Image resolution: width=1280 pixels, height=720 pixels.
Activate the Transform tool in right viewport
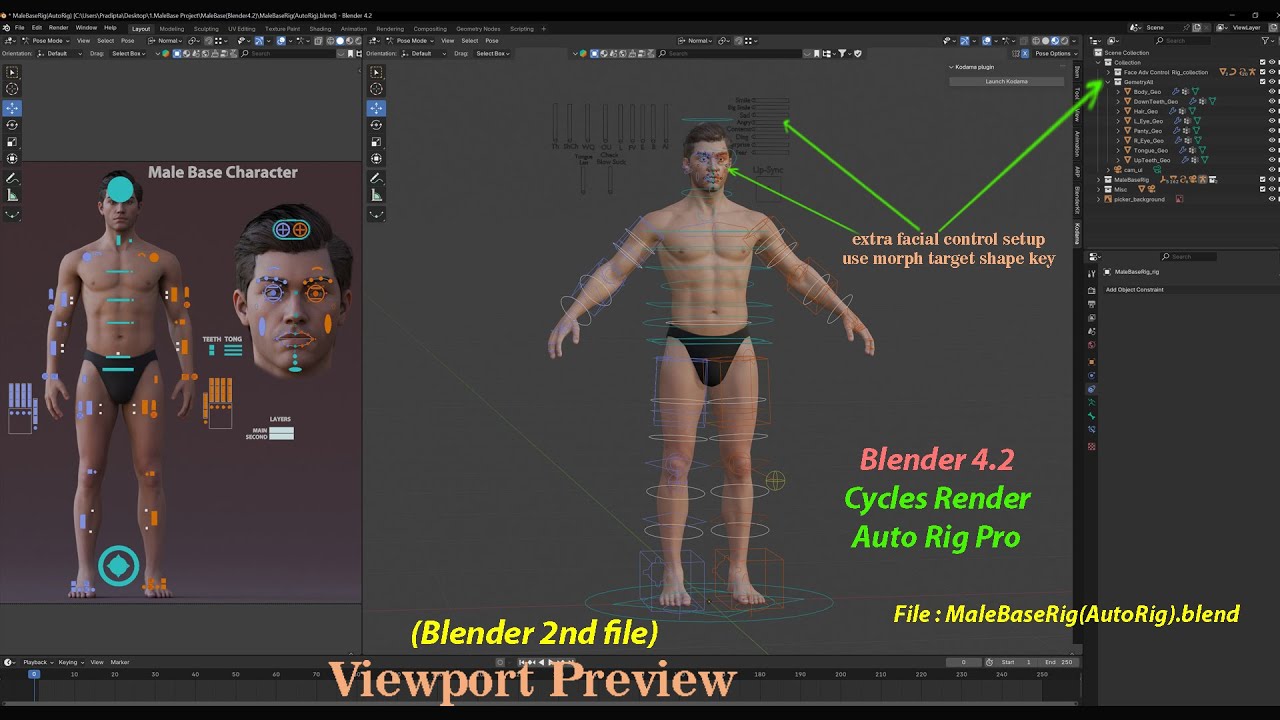pos(376,158)
